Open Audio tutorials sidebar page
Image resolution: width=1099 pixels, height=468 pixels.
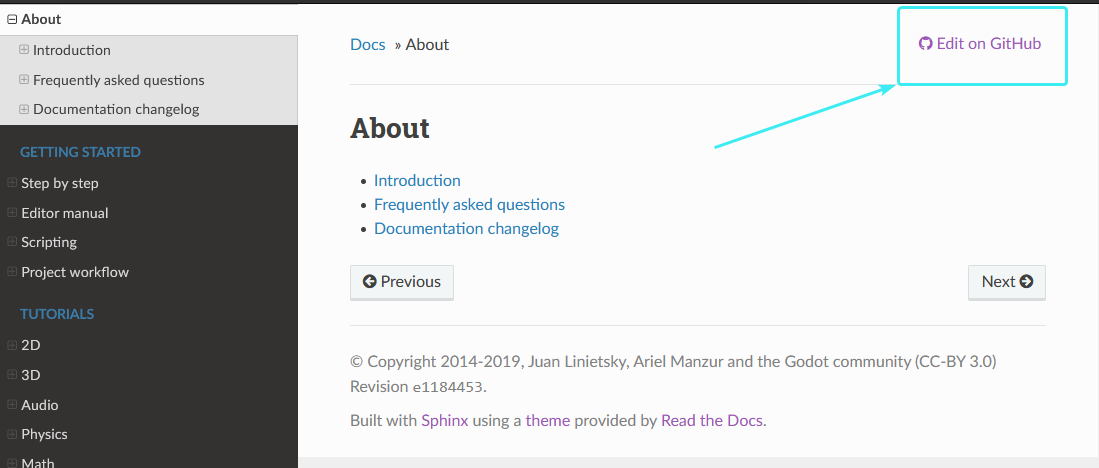(39, 405)
